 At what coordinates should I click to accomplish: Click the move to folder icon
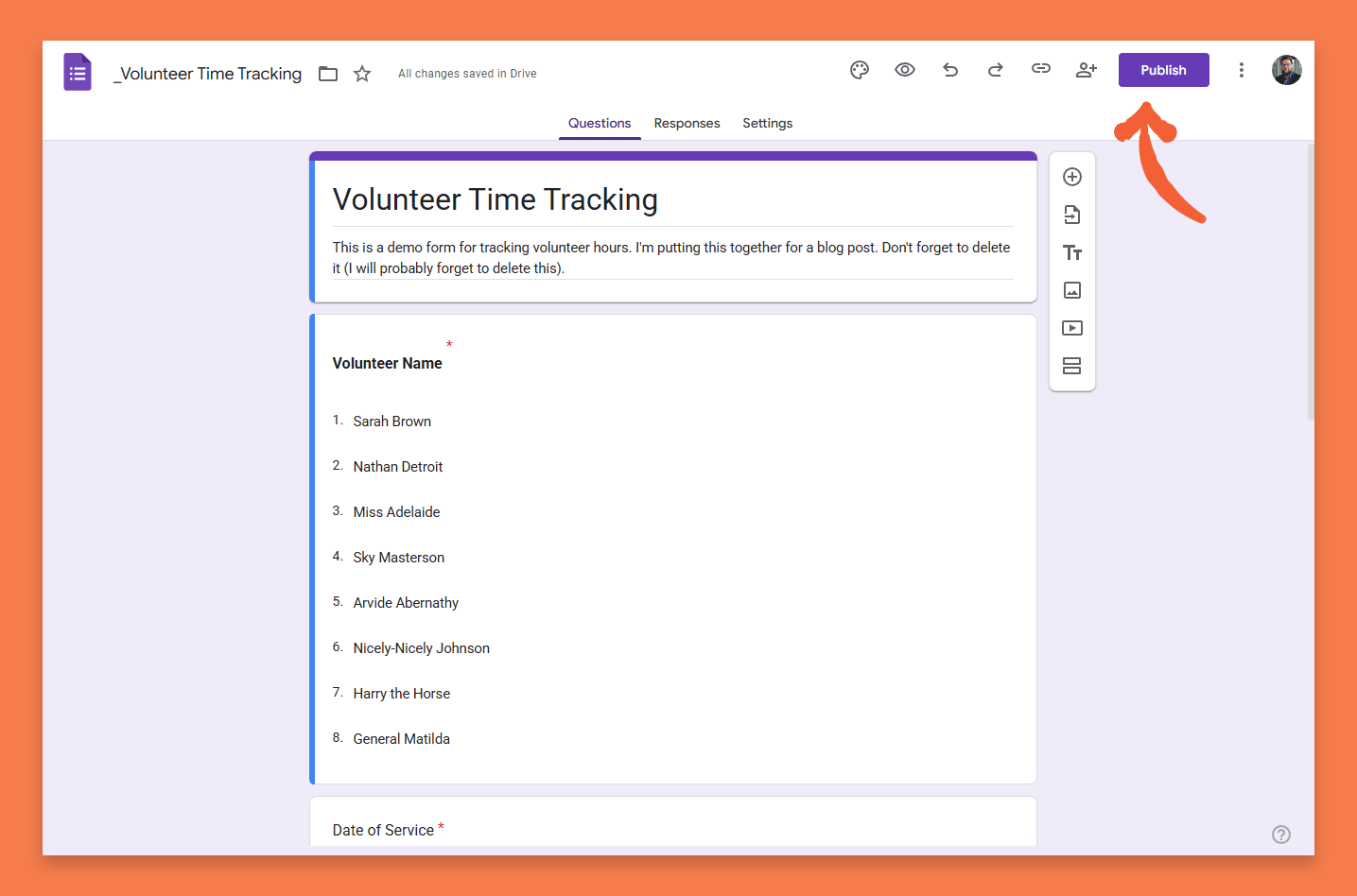(x=328, y=74)
